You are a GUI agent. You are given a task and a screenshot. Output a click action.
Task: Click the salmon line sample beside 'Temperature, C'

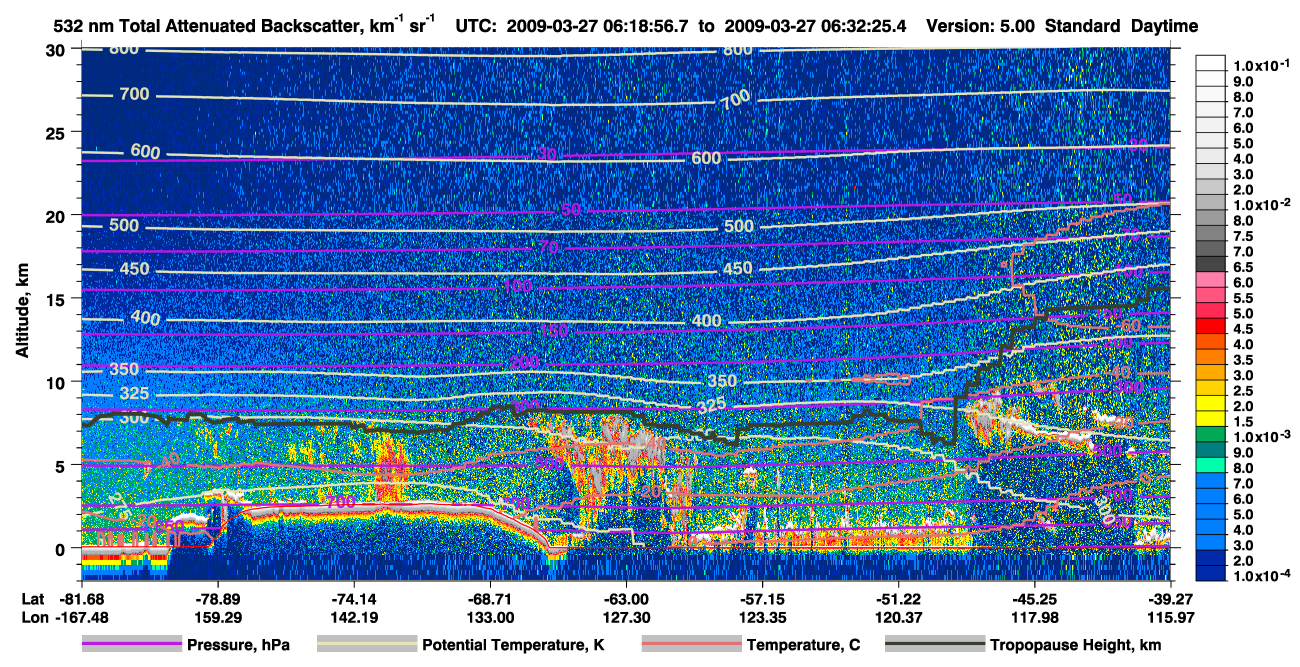[691, 645]
